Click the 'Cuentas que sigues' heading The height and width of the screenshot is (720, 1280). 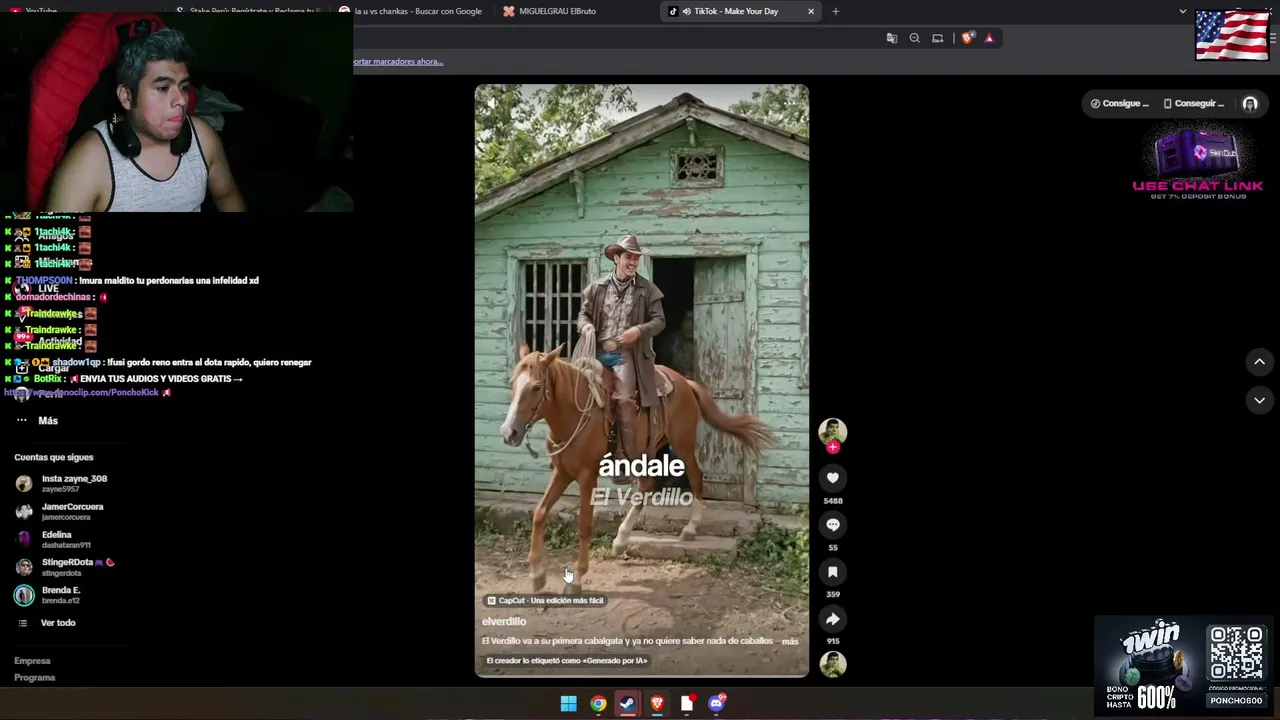[x=54, y=457]
